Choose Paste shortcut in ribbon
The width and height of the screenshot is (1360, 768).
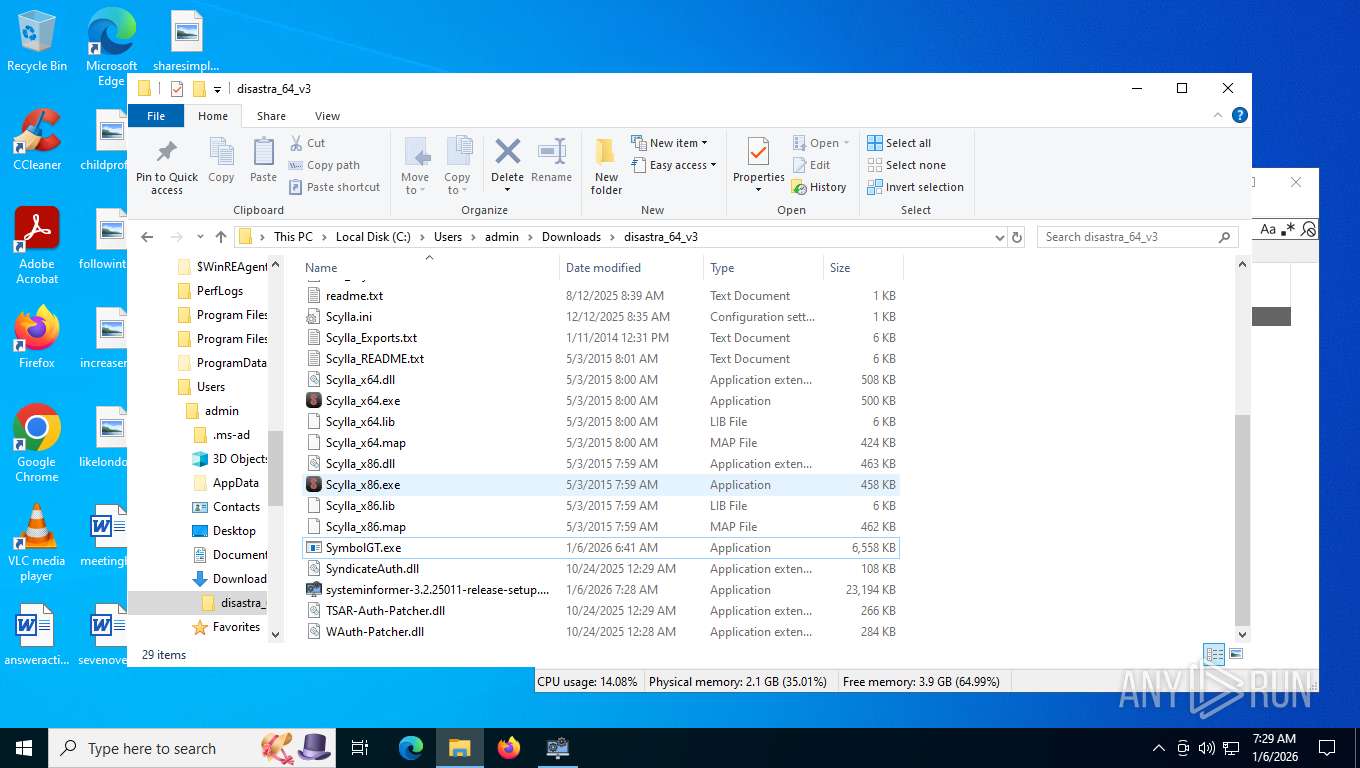pyautogui.click(x=334, y=187)
